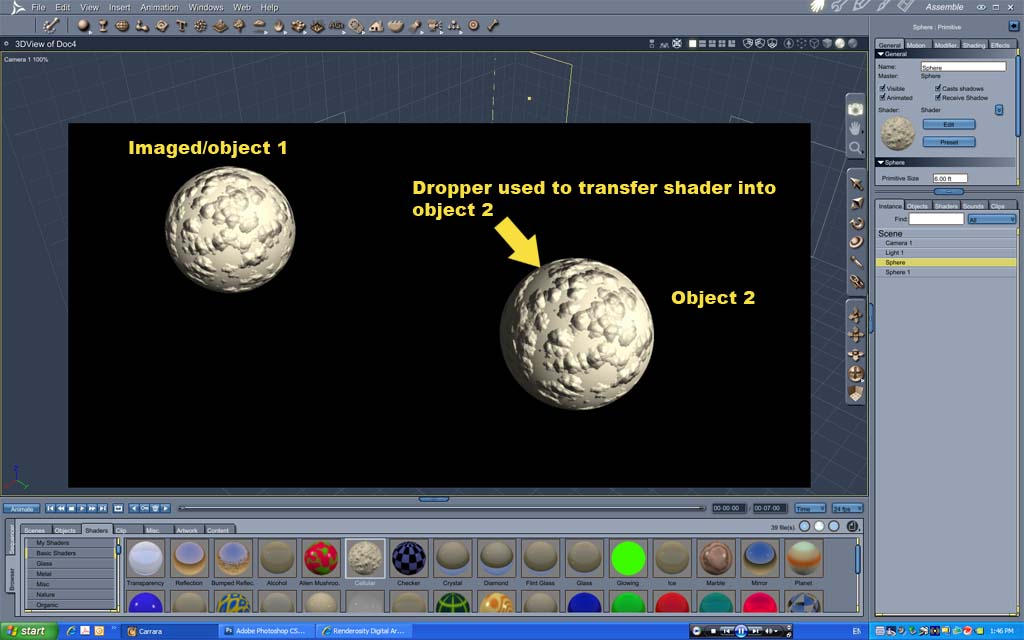
Task: Select the fire primitive tool
Action: click(279, 25)
